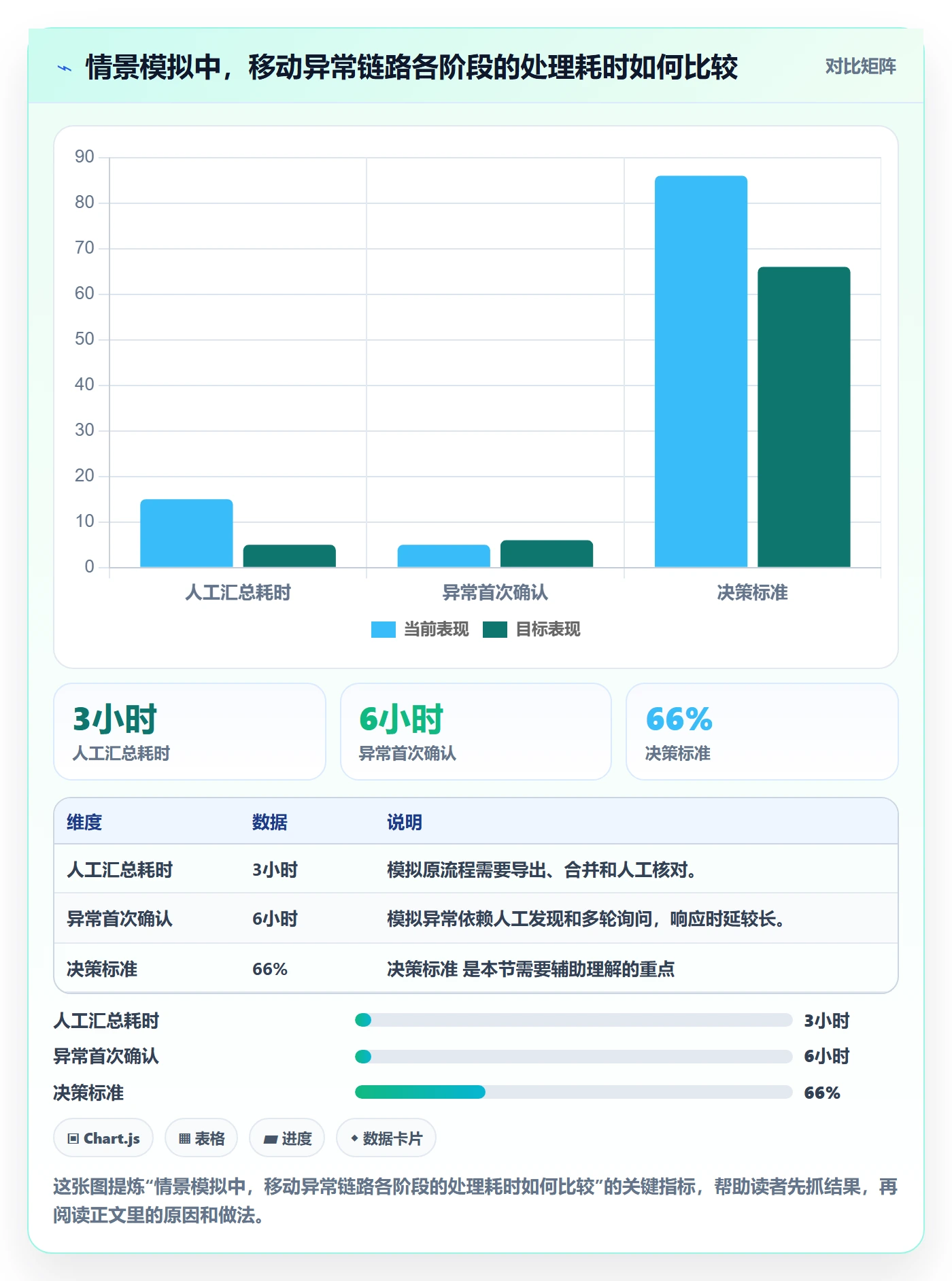952x1281 pixels.
Task: Click the 6小时 cell in the table
Action: point(275,919)
